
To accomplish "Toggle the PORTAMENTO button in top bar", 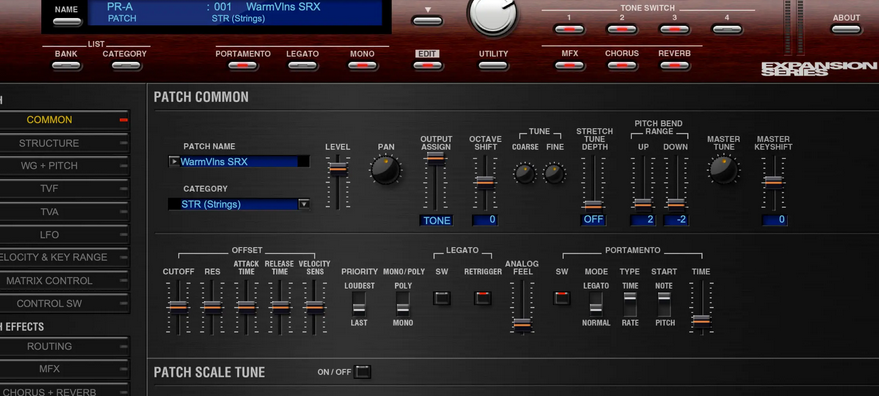I will 243,66.
